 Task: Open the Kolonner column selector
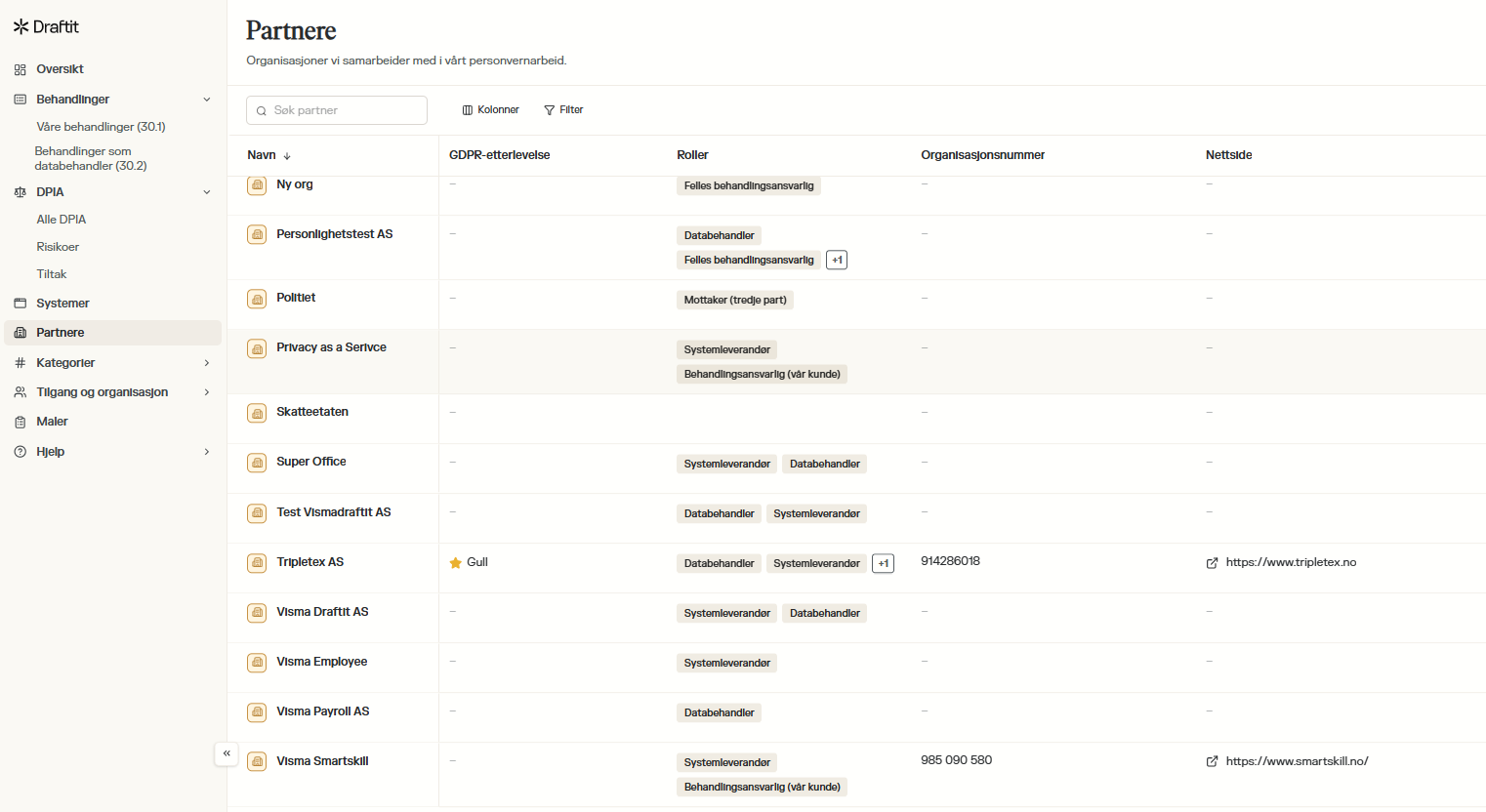(490, 110)
